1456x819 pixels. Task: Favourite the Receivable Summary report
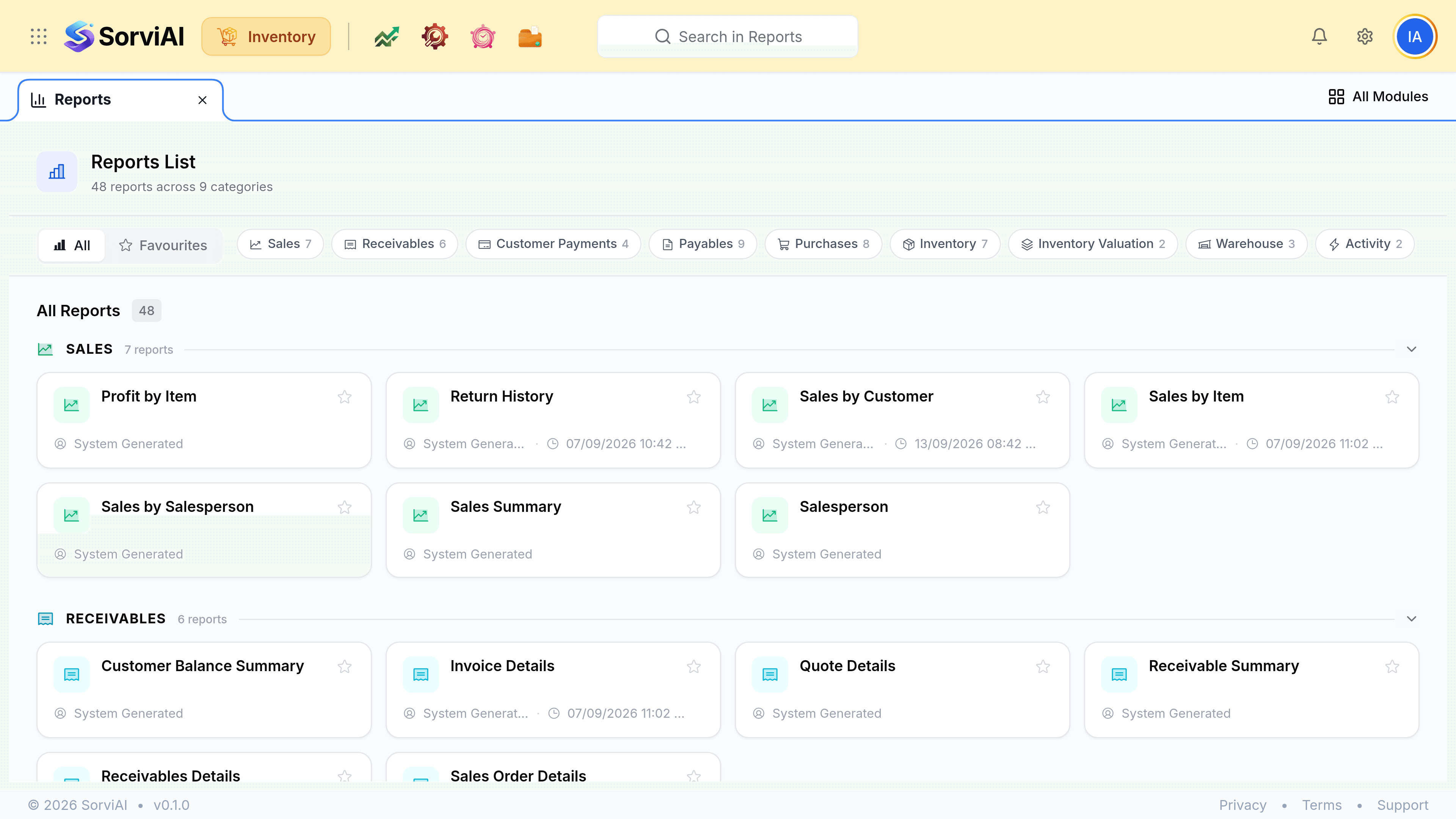1392,667
